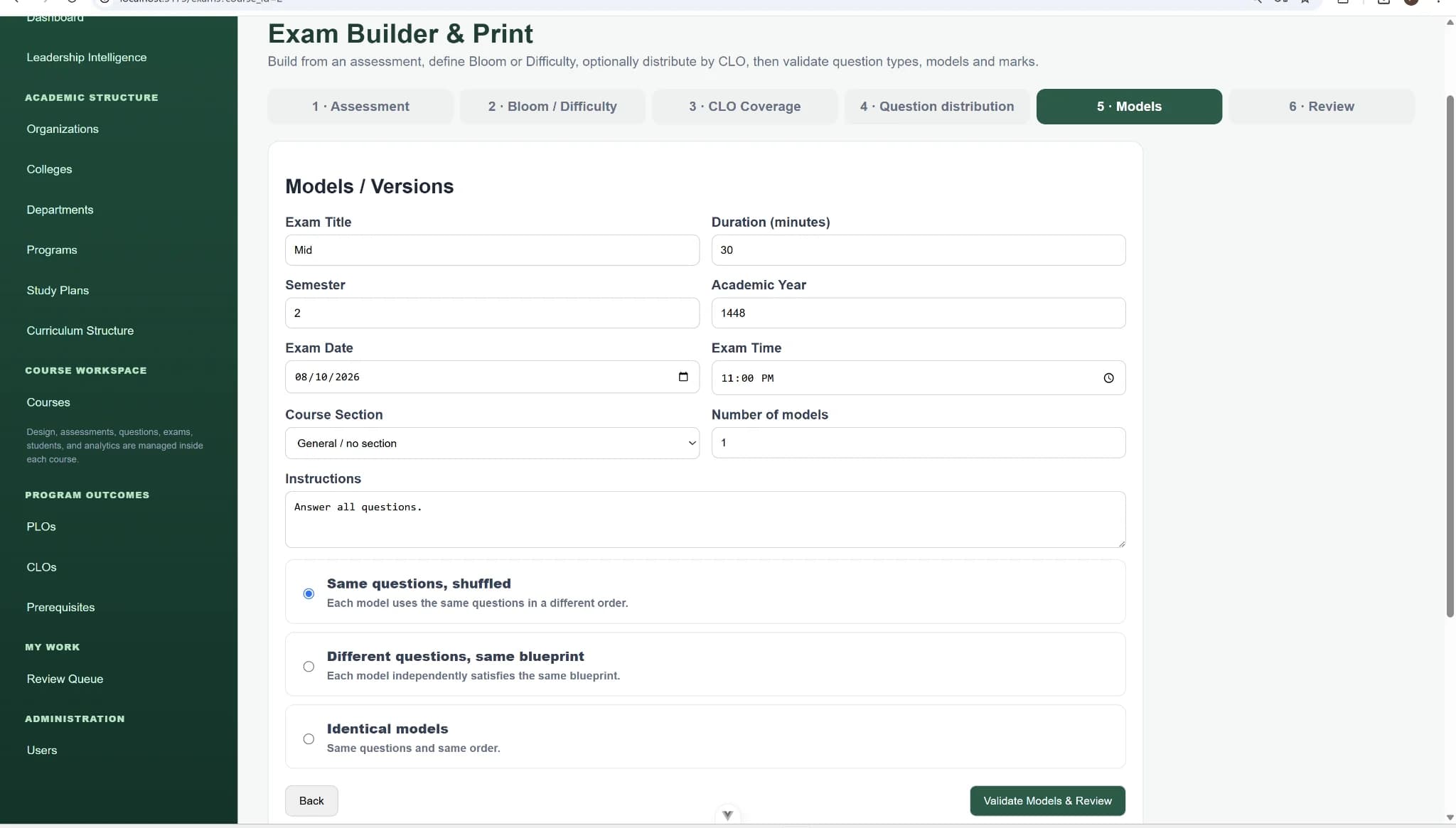
Task: Open the 3 · CLO Coverage tab
Action: point(744,106)
